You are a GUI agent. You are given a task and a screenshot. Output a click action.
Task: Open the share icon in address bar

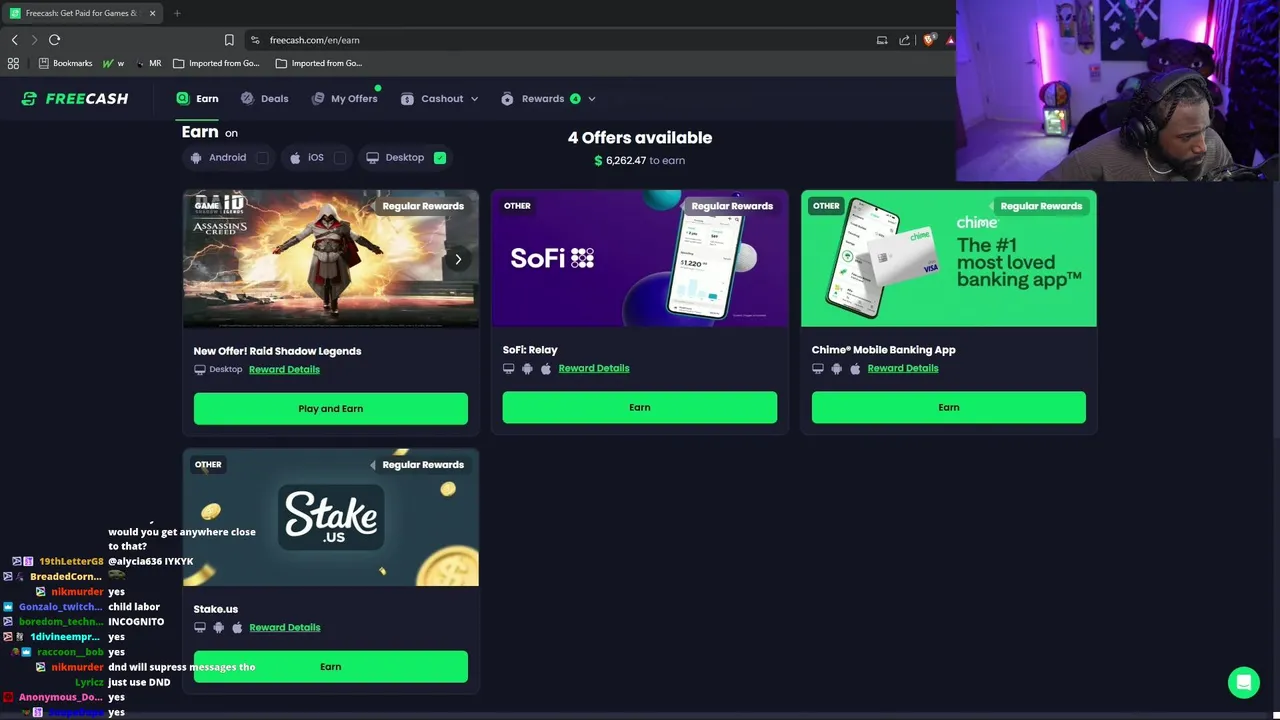[x=904, y=40]
